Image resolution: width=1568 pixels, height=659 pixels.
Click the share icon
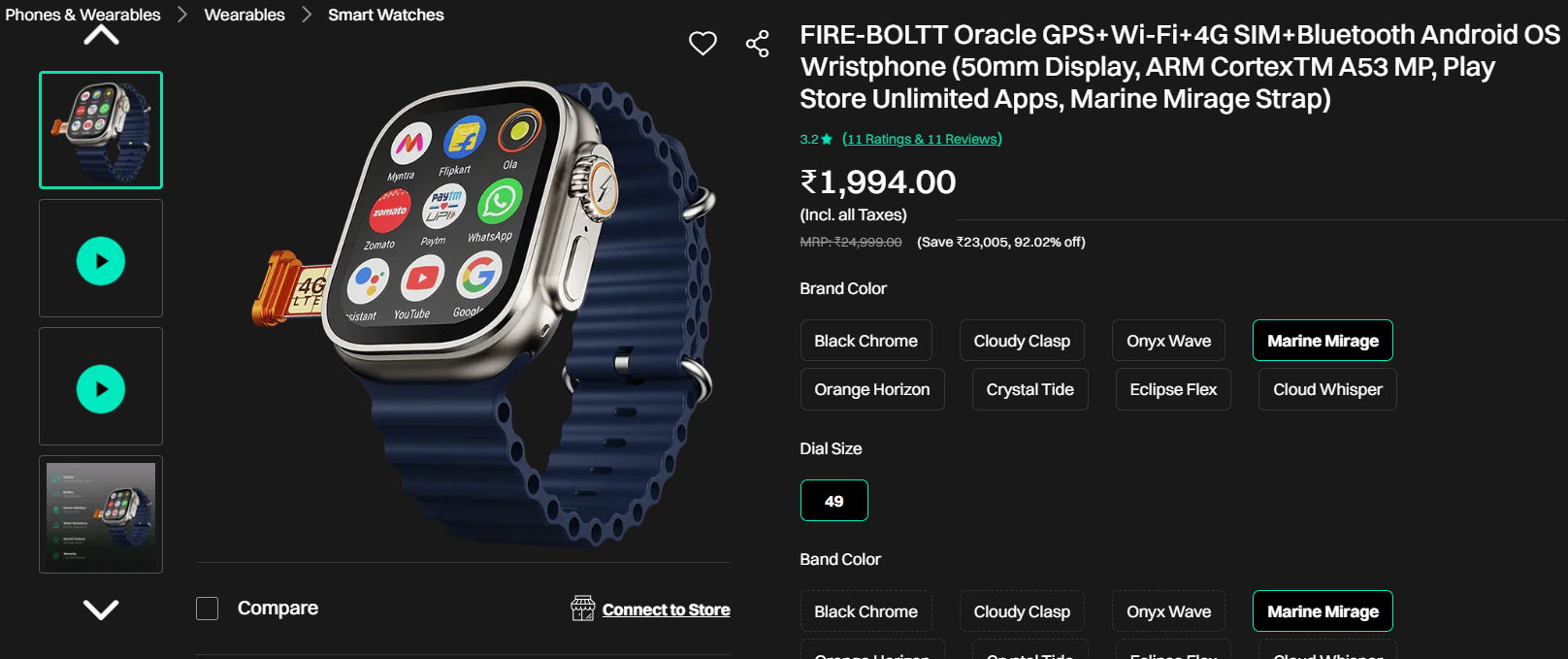tap(757, 44)
